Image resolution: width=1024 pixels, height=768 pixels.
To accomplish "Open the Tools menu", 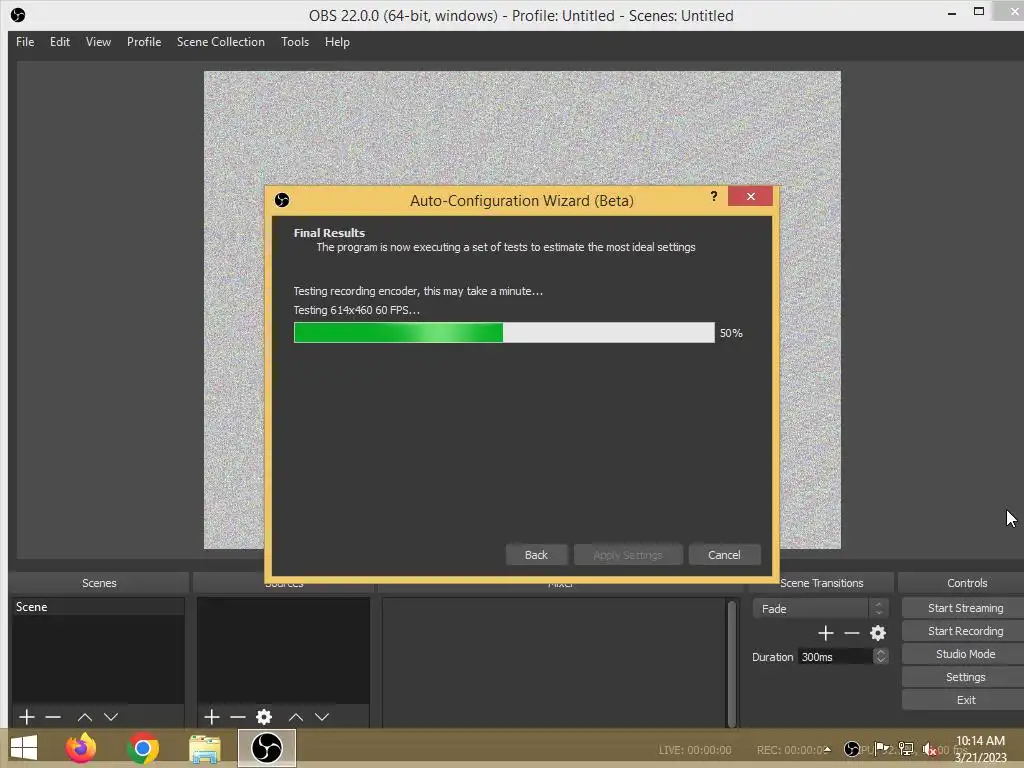I will pos(295,42).
